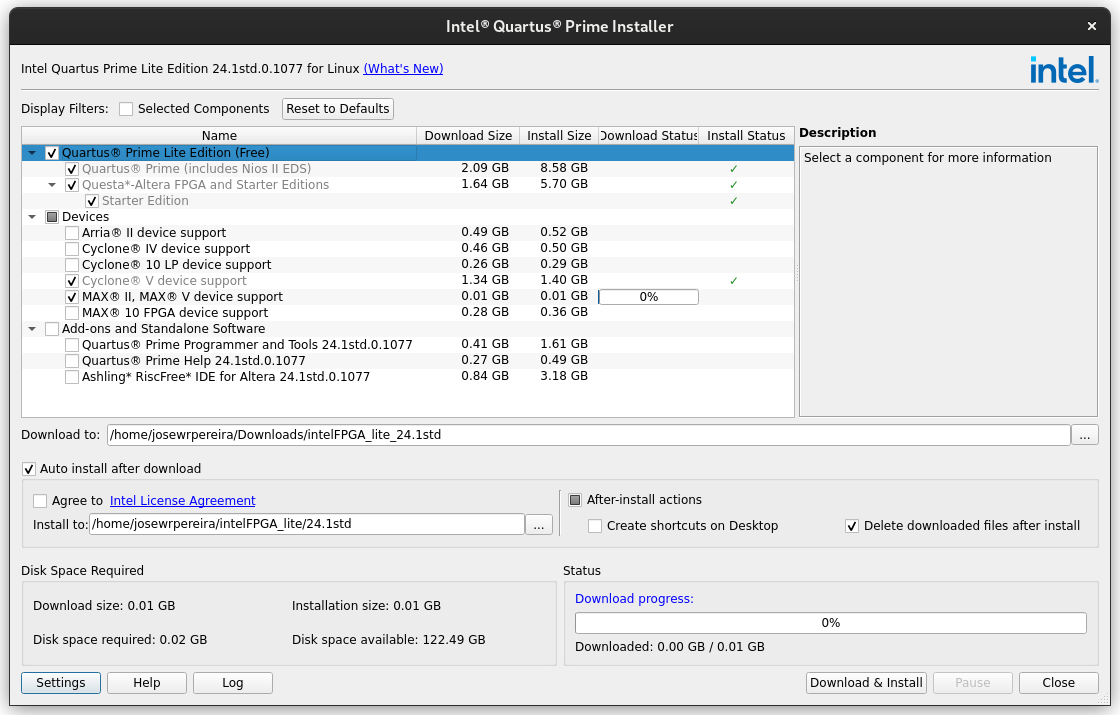Close the installer window
This screenshot has width=1120, height=715.
tap(1091, 26)
